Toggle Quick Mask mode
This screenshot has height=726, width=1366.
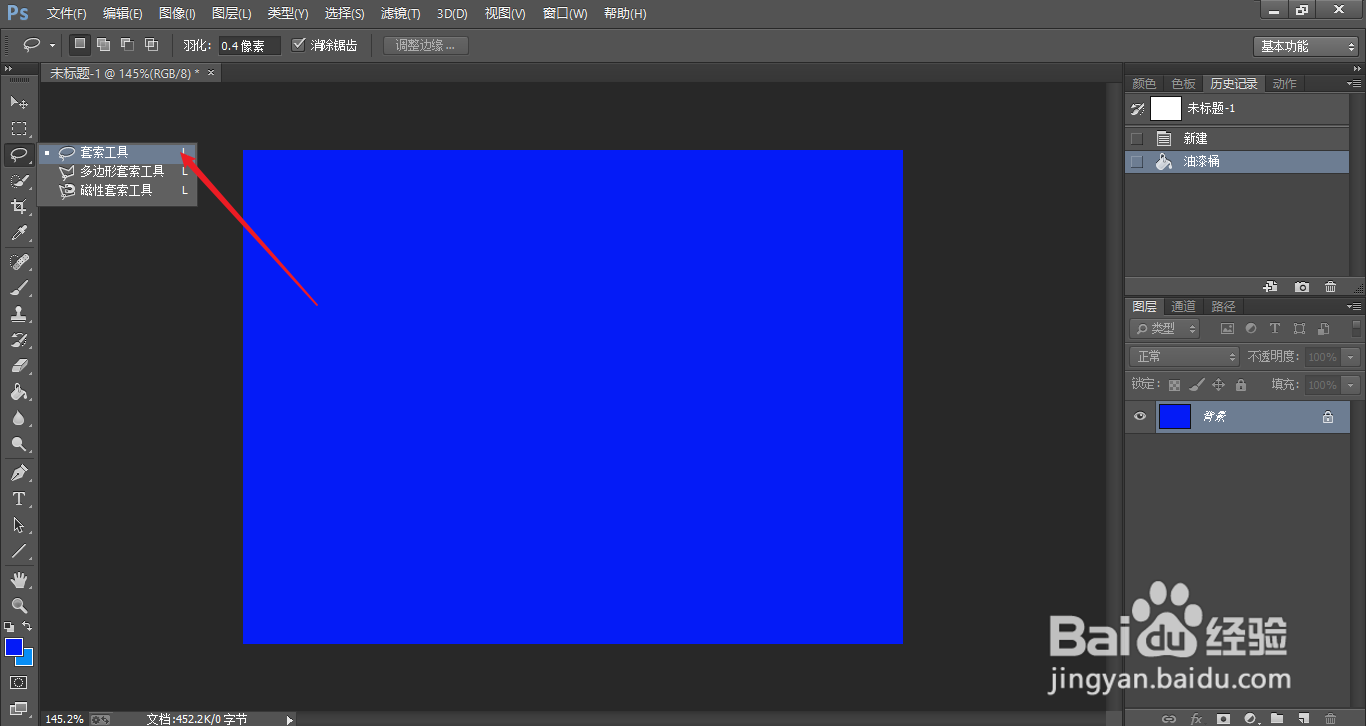19,682
